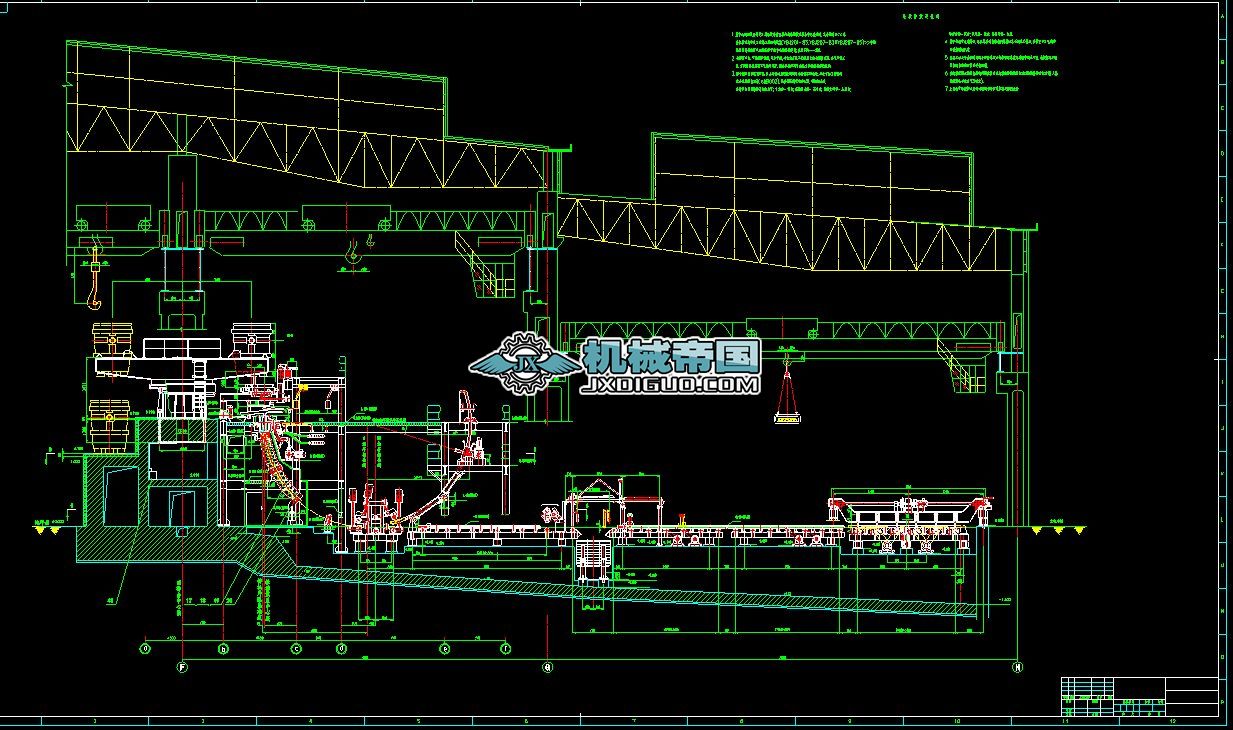Select bottom border zone number 9
The image size is (1233, 730).
[849, 721]
